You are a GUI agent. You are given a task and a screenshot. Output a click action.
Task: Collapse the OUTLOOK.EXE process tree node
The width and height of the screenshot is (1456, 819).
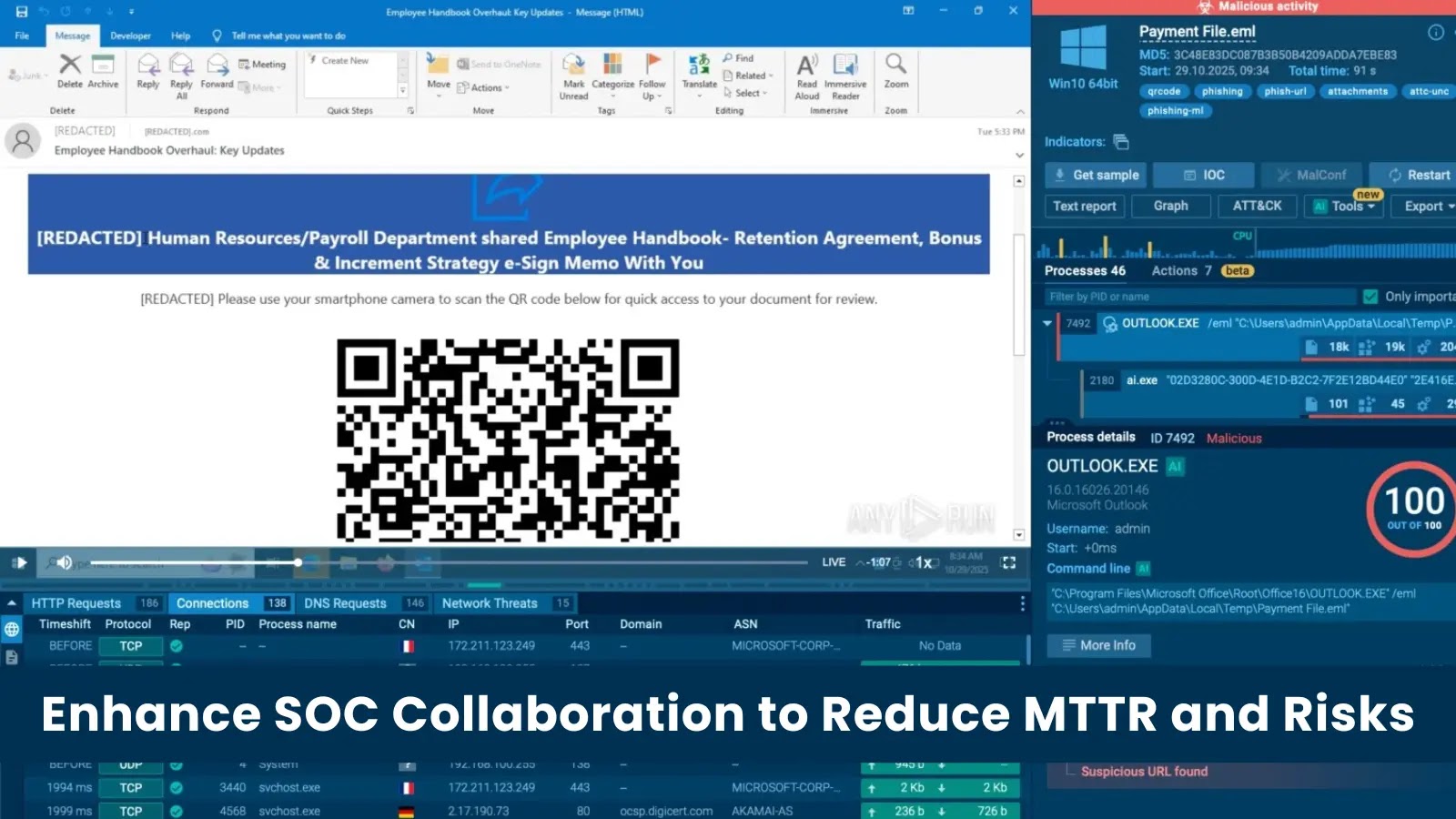pyautogui.click(x=1047, y=323)
